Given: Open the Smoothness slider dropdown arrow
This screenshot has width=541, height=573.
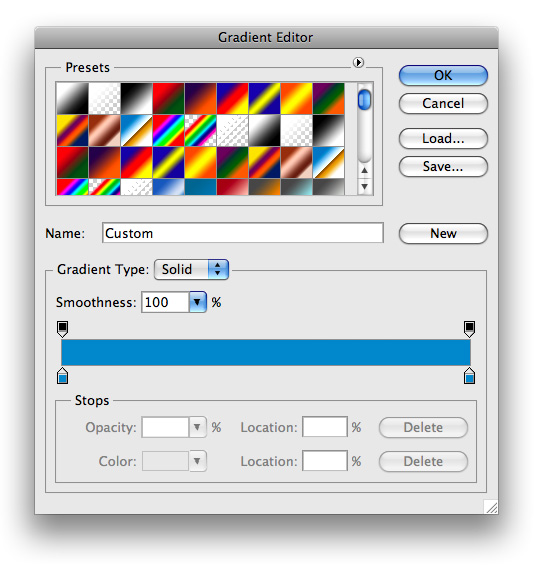Looking at the screenshot, I should click(197, 302).
